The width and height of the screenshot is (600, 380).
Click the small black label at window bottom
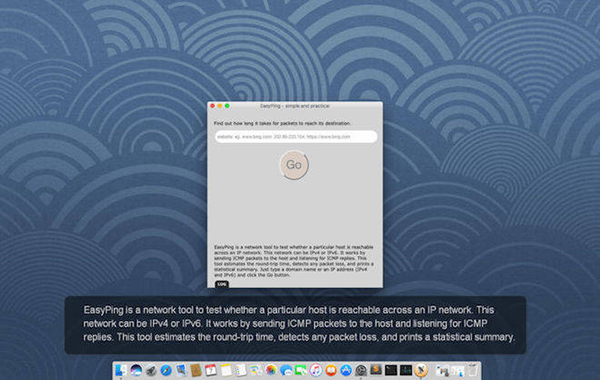coord(222,284)
